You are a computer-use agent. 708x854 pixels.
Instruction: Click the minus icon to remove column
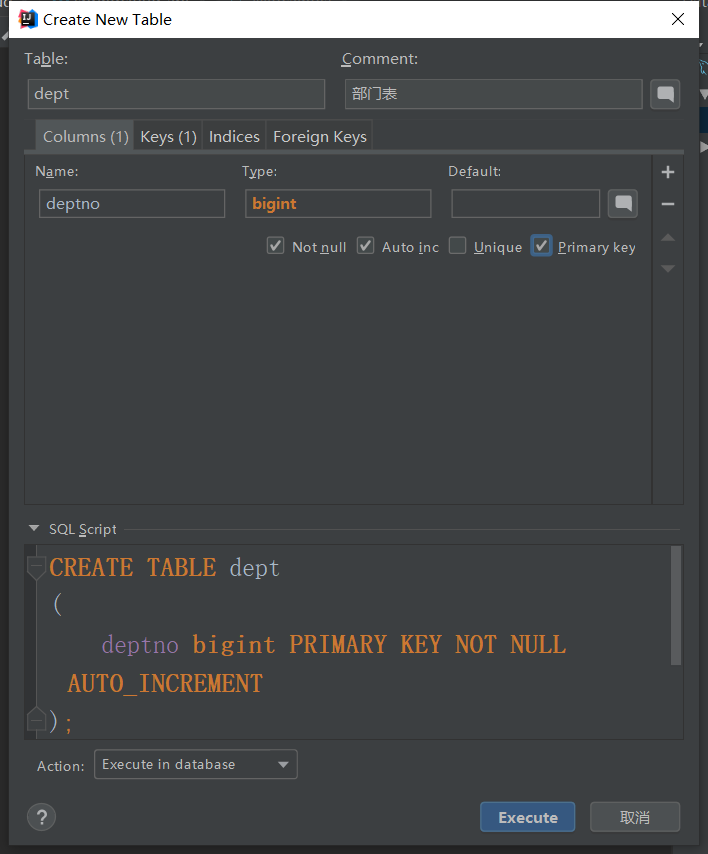(x=668, y=204)
